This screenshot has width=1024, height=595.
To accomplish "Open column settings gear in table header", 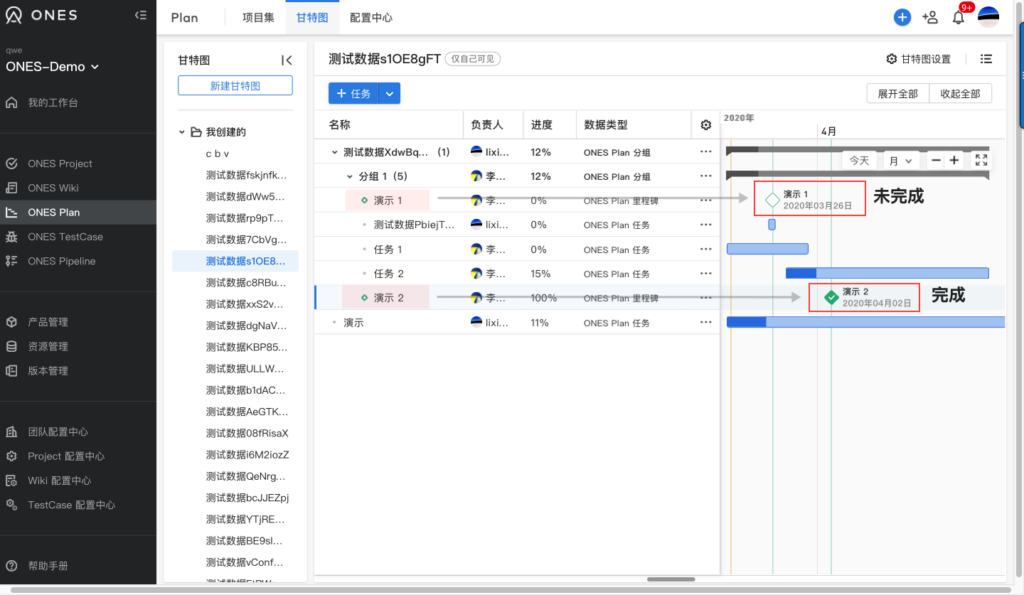I will (x=705, y=125).
